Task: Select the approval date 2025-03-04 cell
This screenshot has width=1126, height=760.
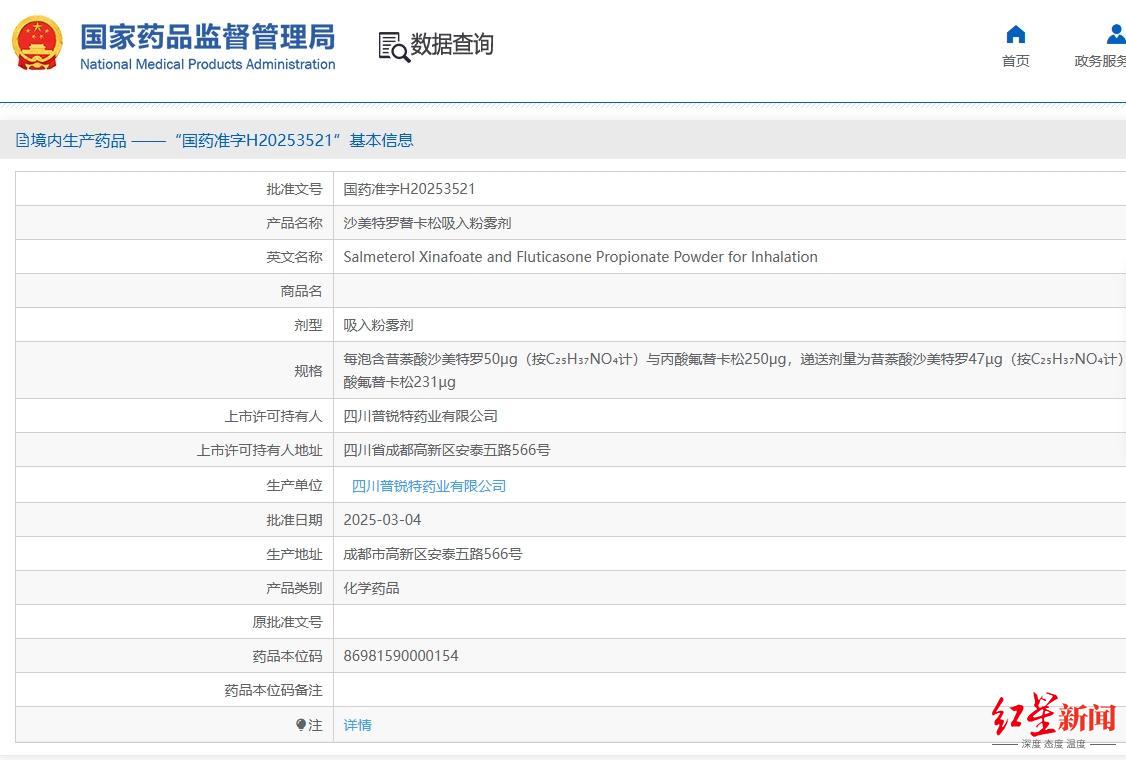Action: pyautogui.click(x=381, y=519)
